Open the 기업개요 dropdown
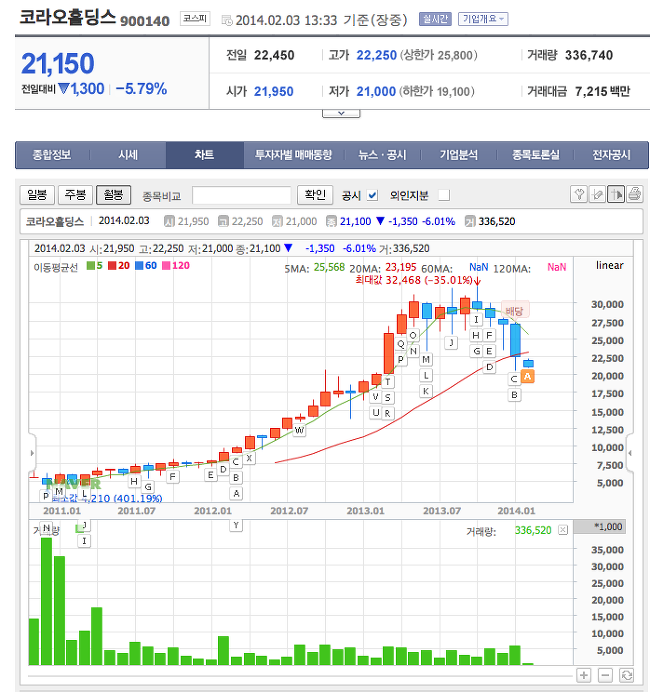The height and width of the screenshot is (692, 650). pyautogui.click(x=483, y=19)
